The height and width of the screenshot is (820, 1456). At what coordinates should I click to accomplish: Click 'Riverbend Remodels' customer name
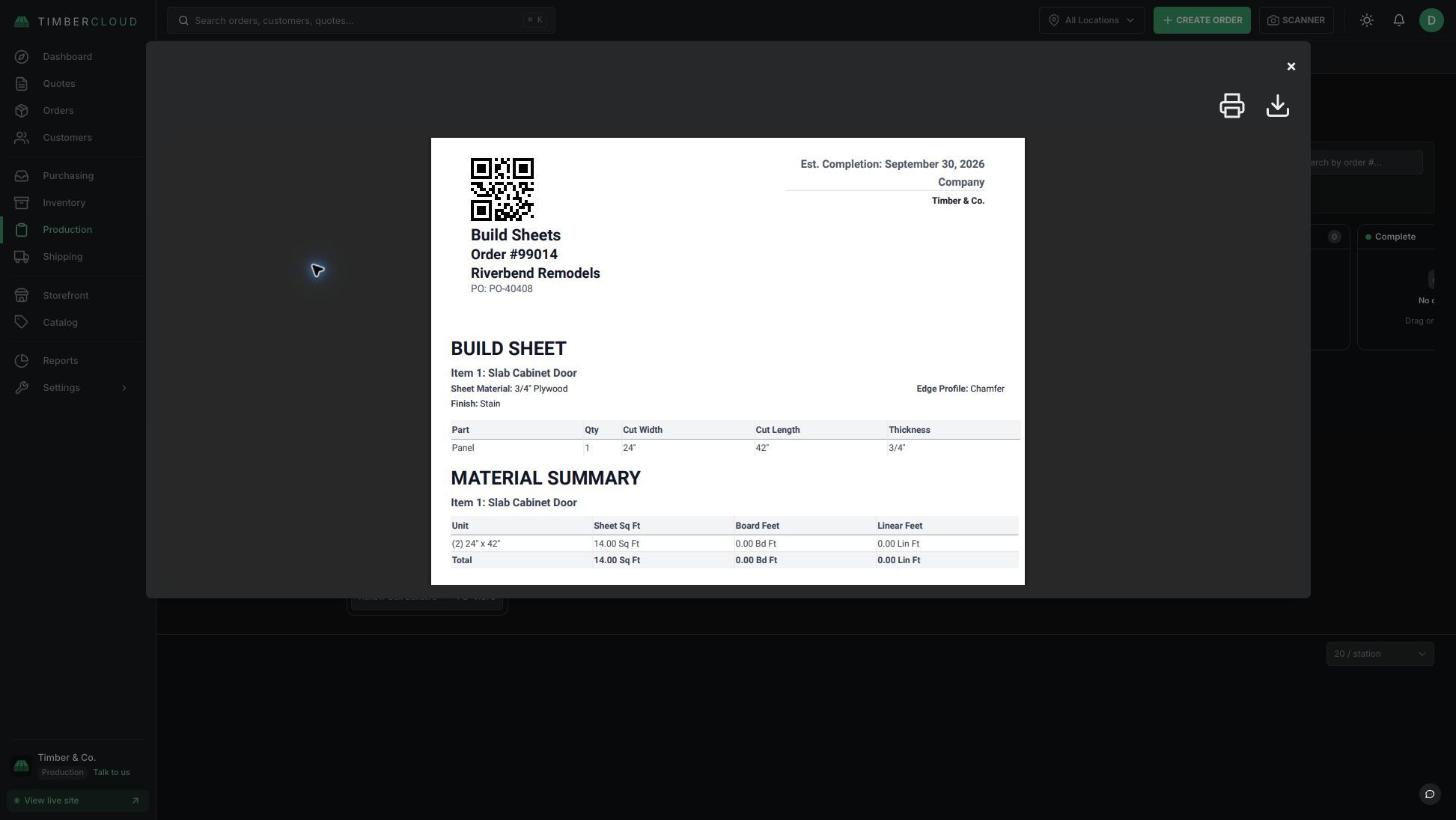pos(535,273)
